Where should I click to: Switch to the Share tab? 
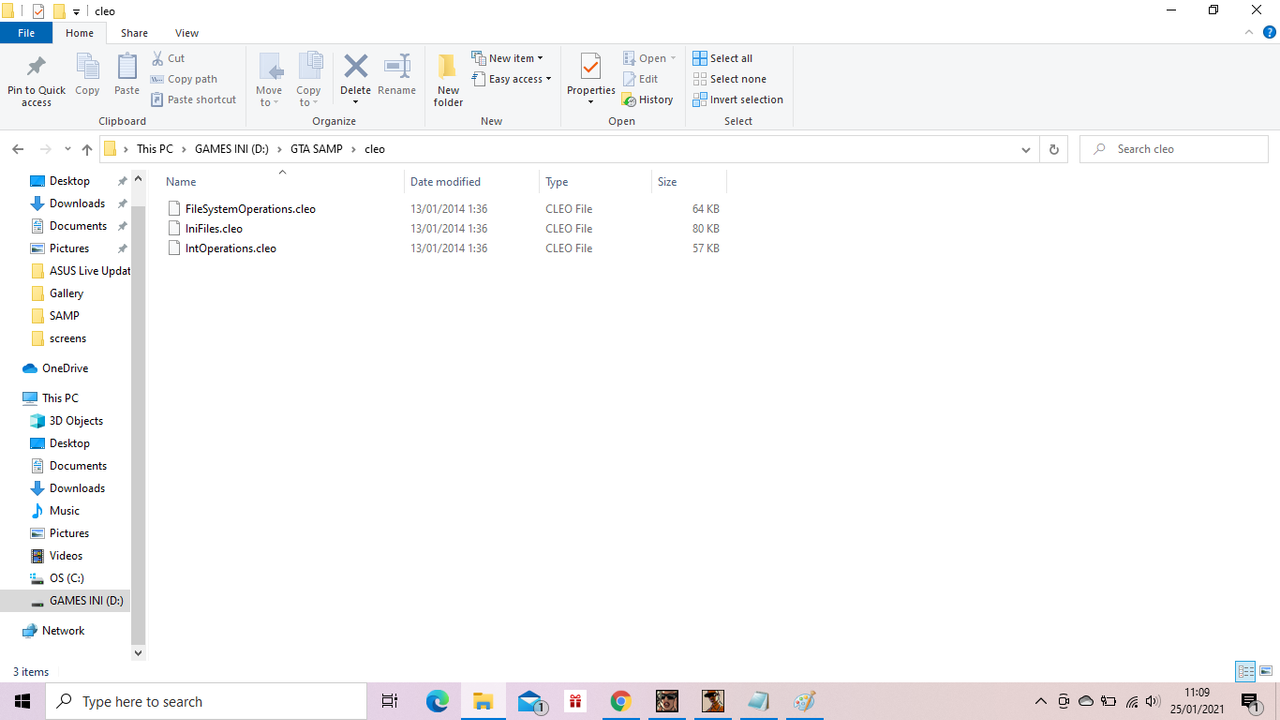[x=134, y=33]
